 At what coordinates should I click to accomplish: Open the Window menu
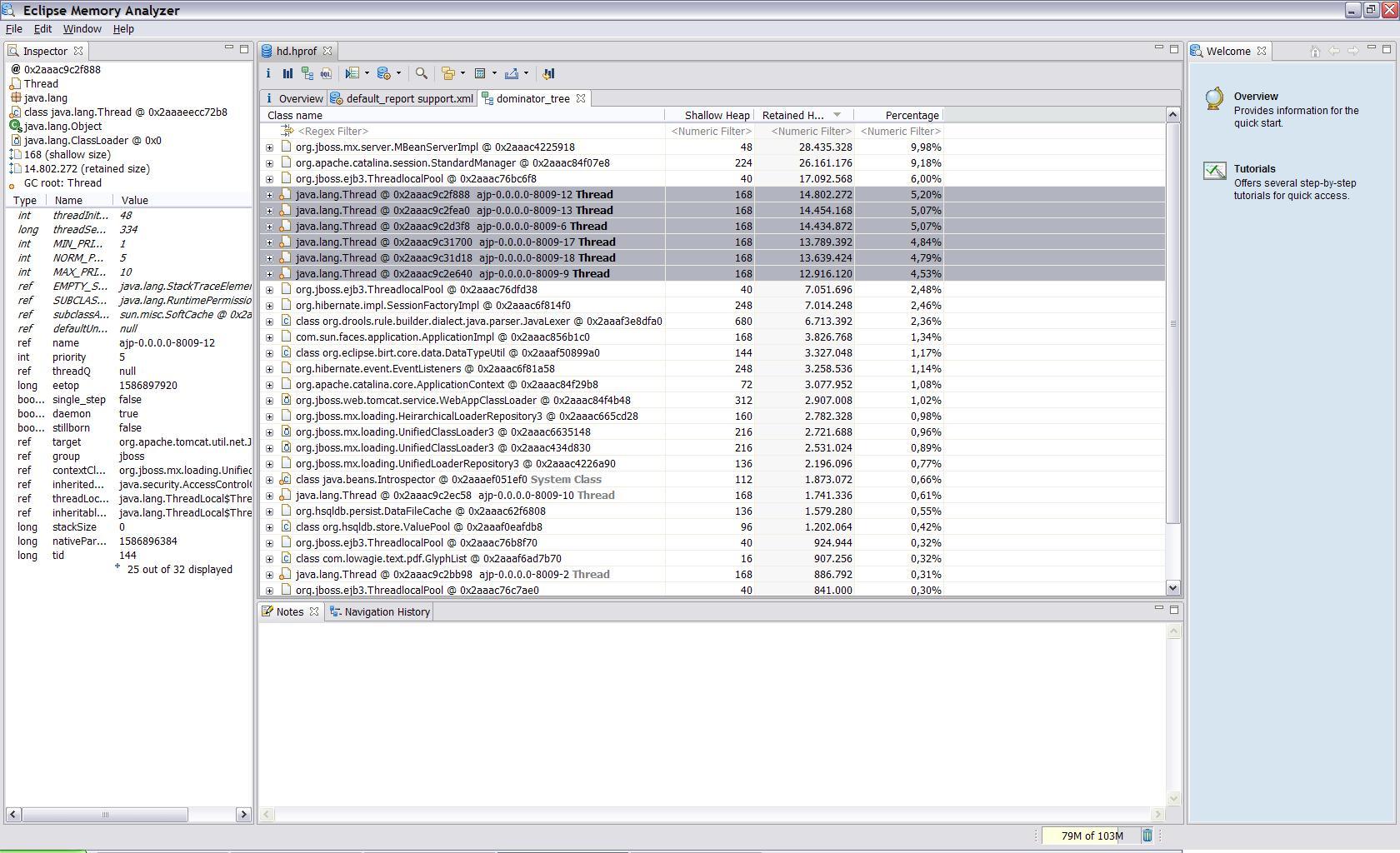[x=82, y=28]
